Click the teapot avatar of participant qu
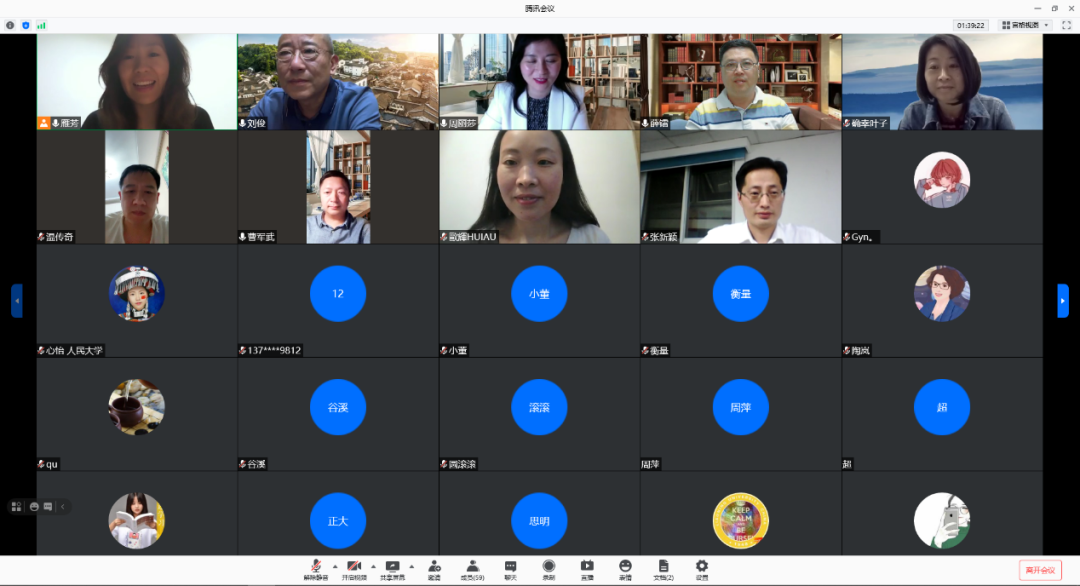 pos(136,408)
